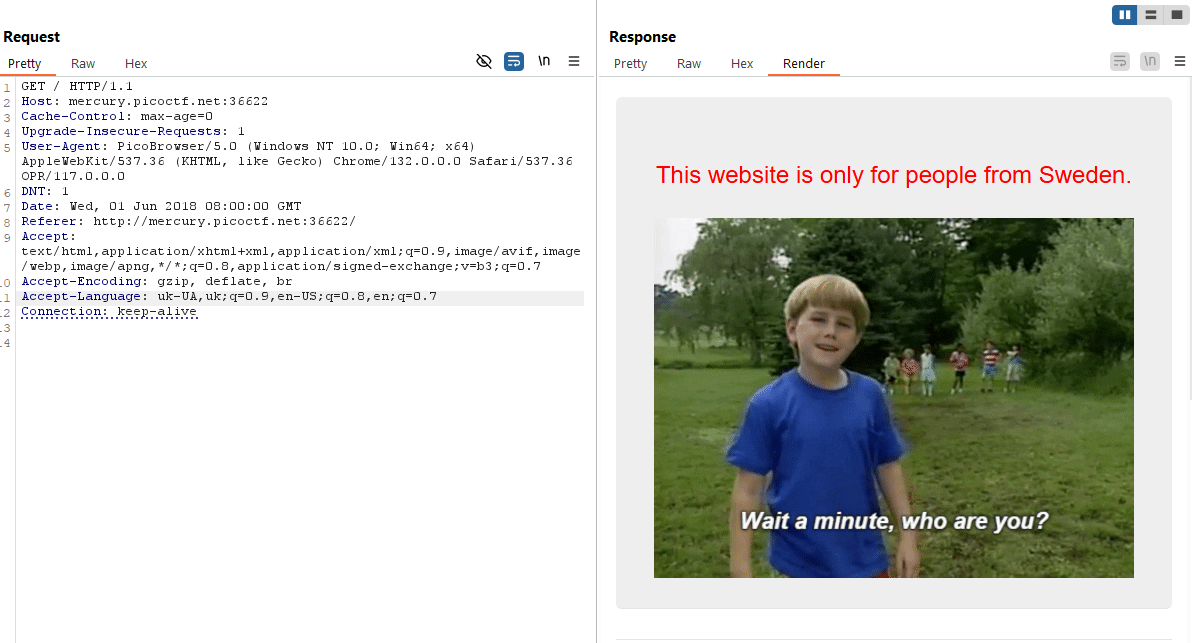The image size is (1192, 643).
Task: Click the Response newline \n icon
Action: click(x=1150, y=61)
